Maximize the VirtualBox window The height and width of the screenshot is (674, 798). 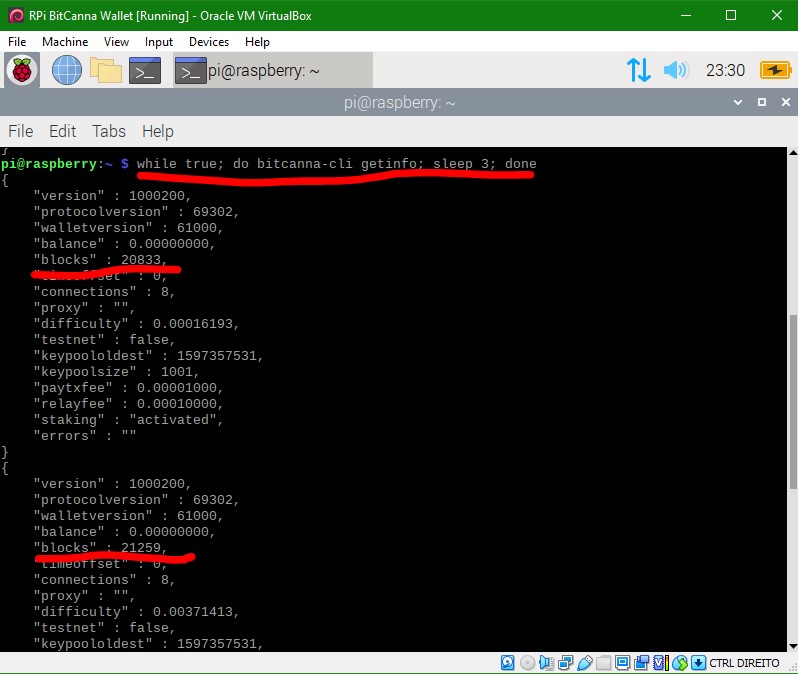point(731,15)
